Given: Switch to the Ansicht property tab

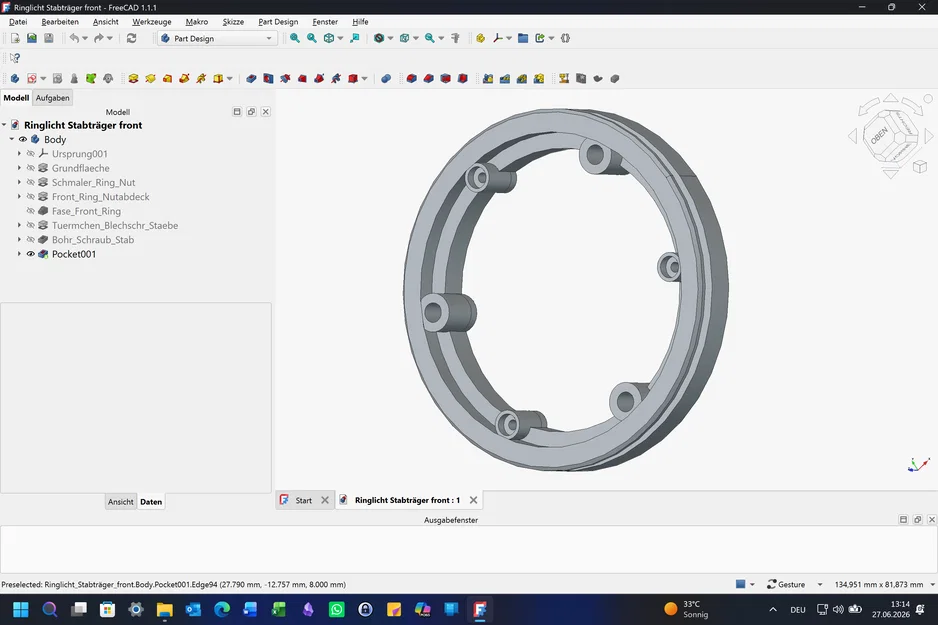Looking at the screenshot, I should pos(120,502).
